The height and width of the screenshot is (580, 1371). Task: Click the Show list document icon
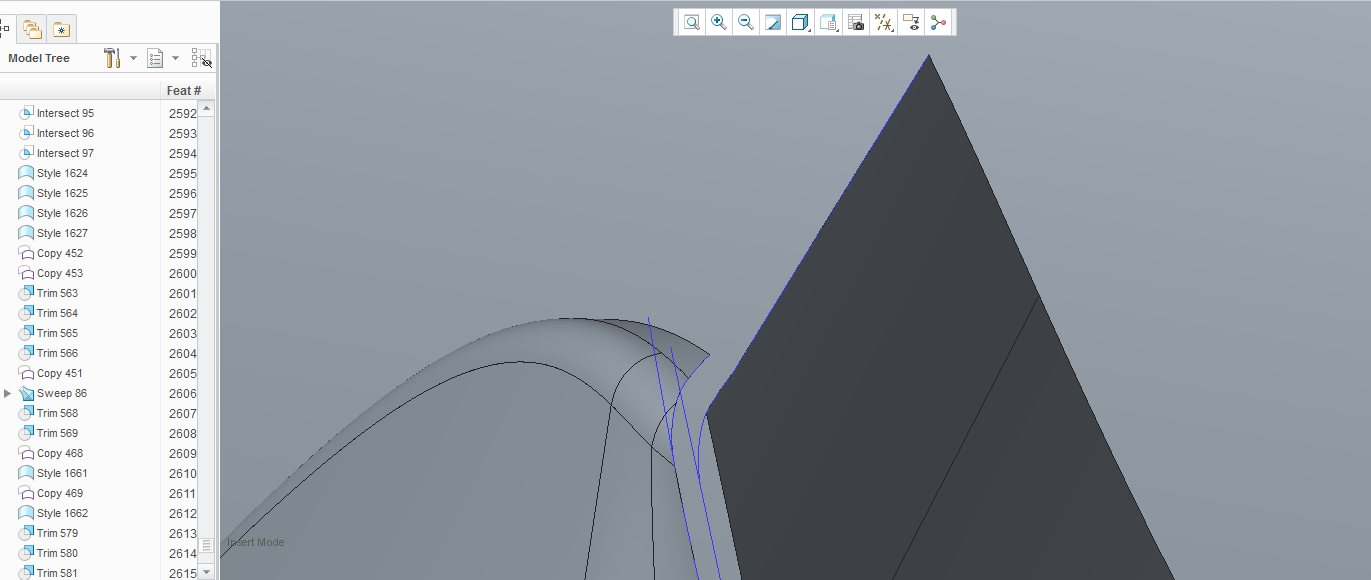(155, 58)
